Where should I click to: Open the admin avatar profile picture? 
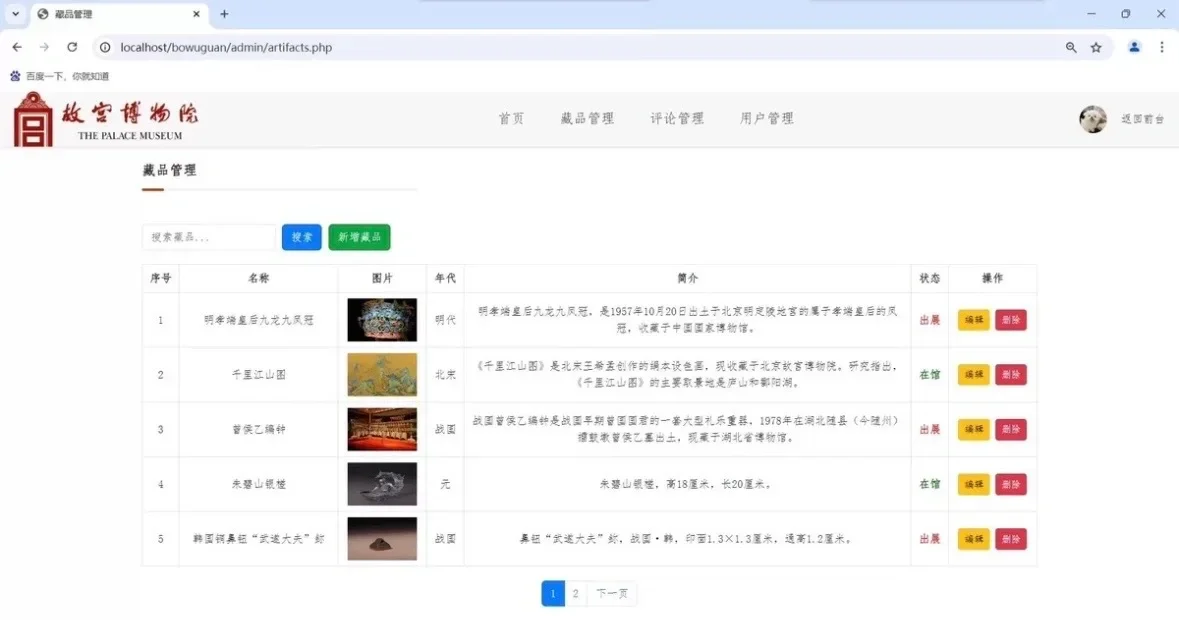click(x=1093, y=119)
